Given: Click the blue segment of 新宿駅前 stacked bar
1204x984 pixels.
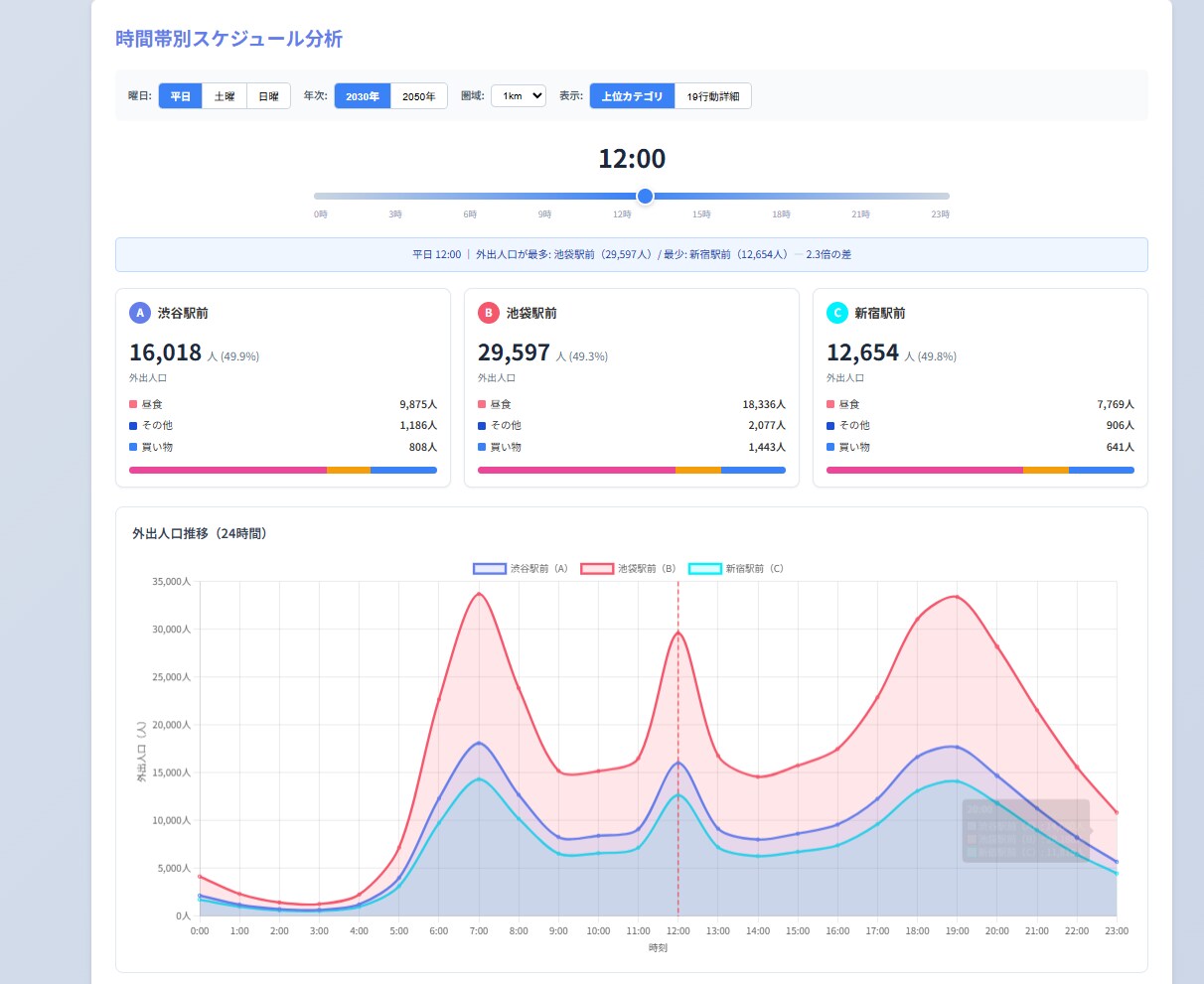Looking at the screenshot, I should (1102, 470).
